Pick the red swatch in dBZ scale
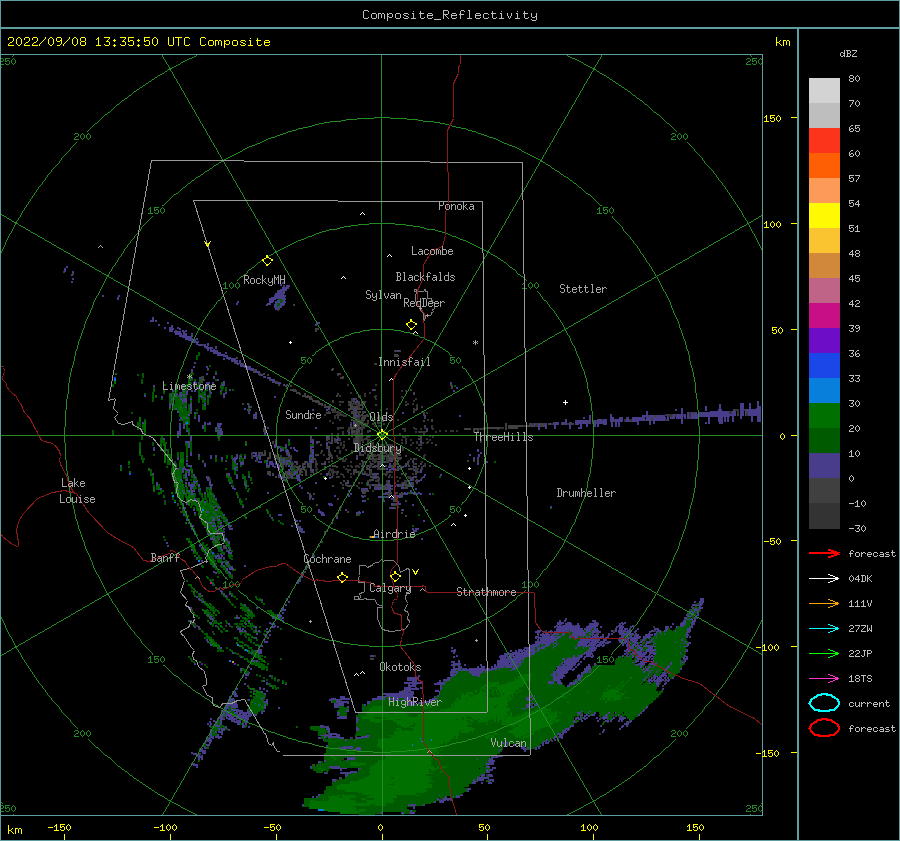Screen dimensions: 900x841 click(x=824, y=140)
